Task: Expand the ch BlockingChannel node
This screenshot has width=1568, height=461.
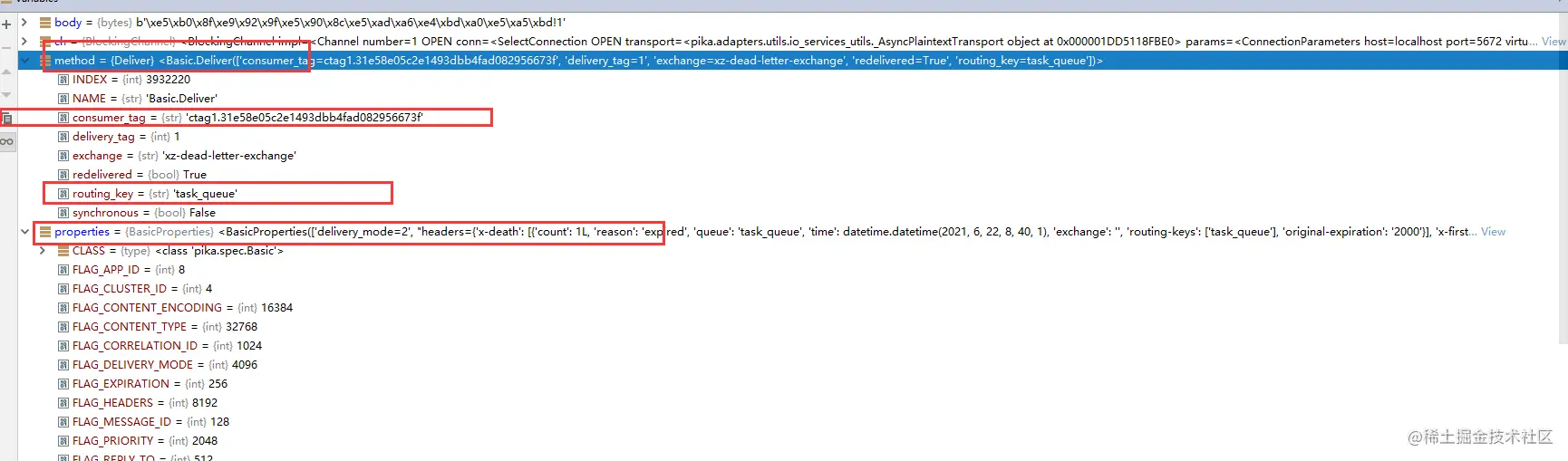Action: click(24, 42)
